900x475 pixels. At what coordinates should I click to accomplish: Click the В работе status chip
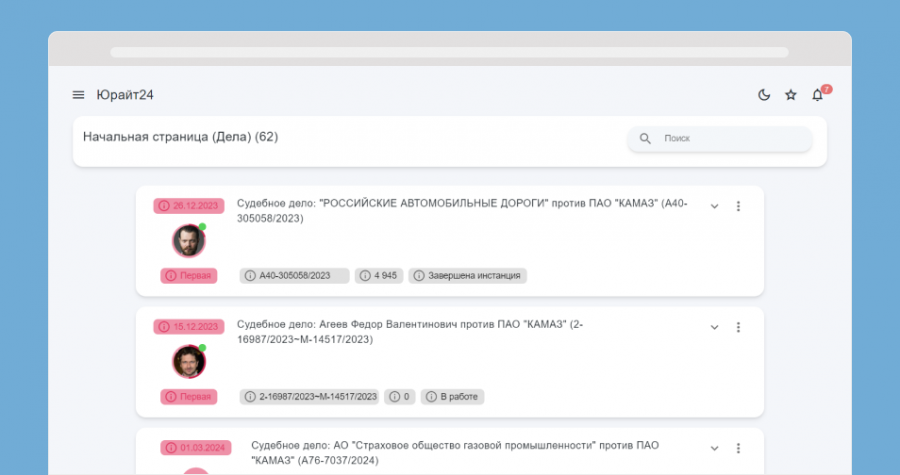pos(453,397)
